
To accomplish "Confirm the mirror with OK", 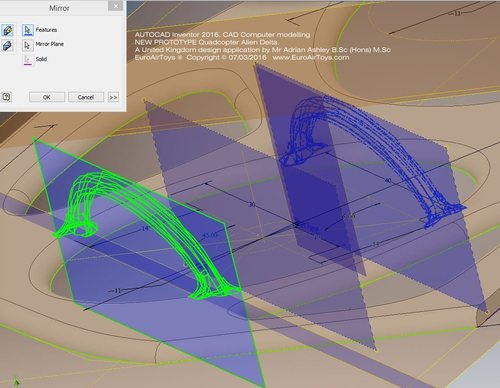I will (47, 97).
